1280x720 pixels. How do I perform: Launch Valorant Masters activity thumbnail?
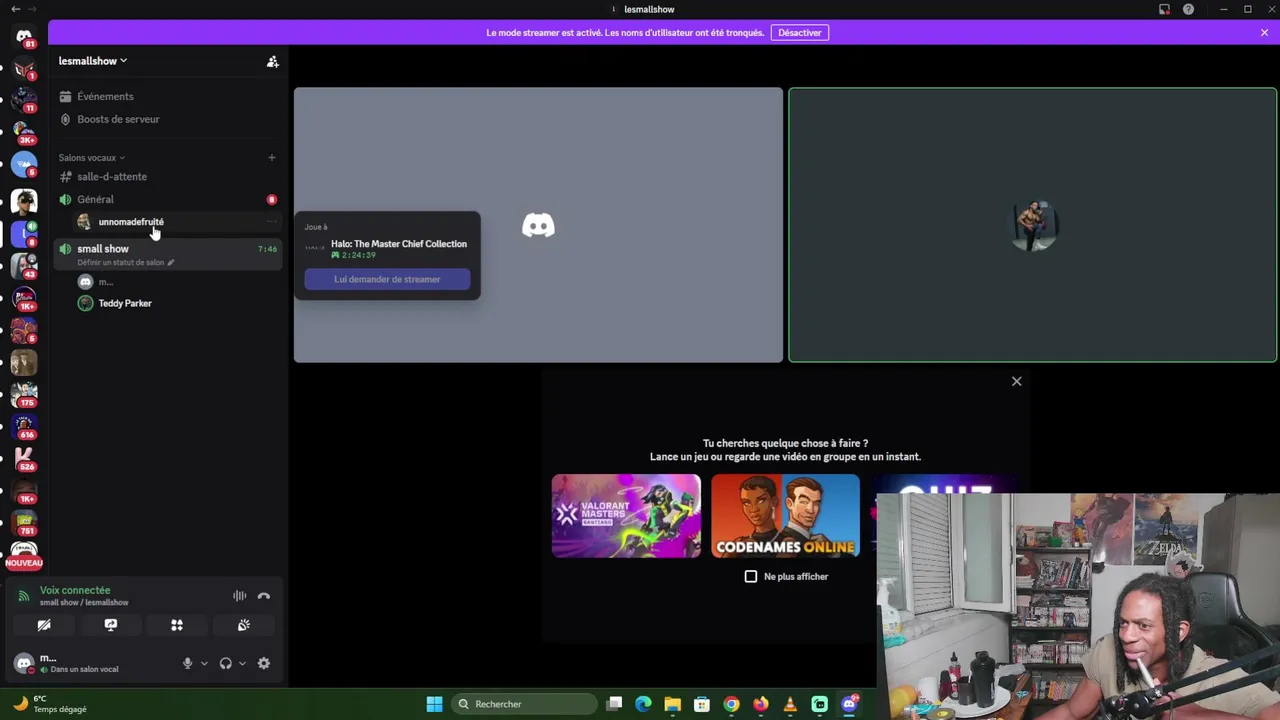click(x=626, y=516)
